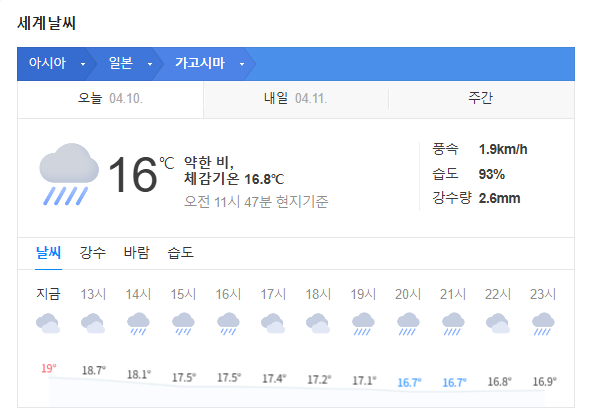The height and width of the screenshot is (418, 590).
Task: Switch to the 습도 humidity tab under the forecast
Action: point(181,252)
